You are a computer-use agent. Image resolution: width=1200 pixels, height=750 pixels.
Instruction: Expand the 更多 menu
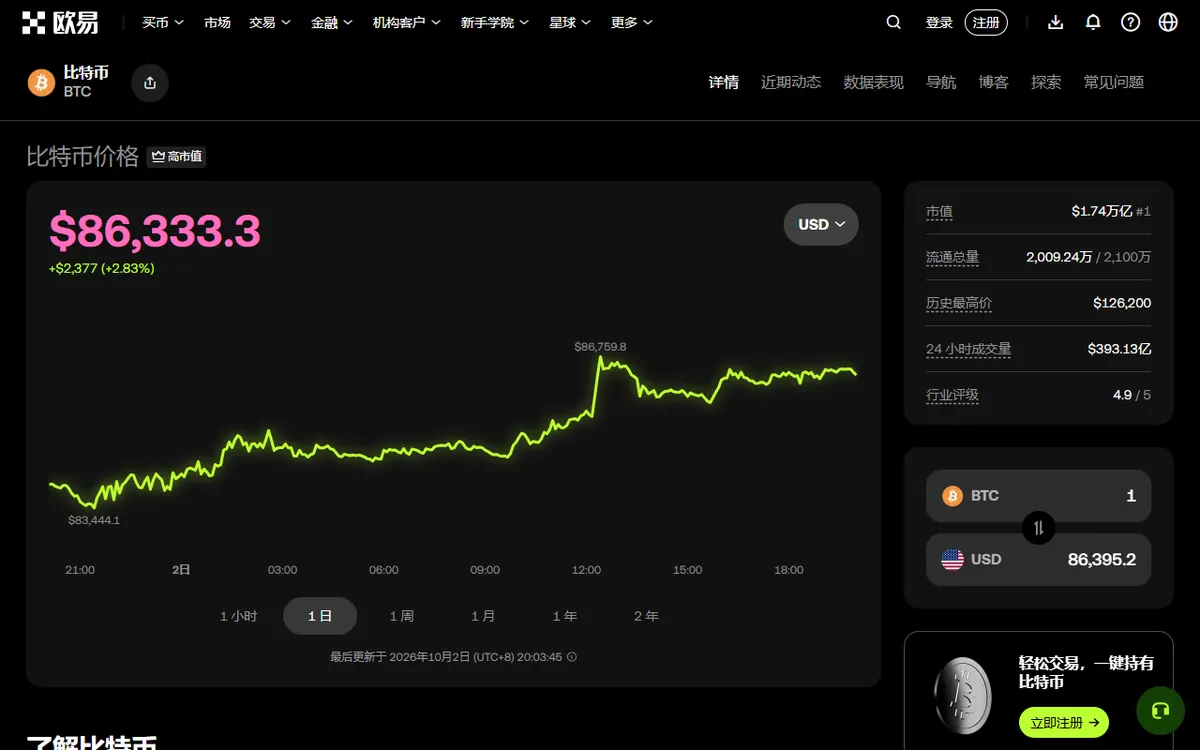pyautogui.click(x=632, y=22)
